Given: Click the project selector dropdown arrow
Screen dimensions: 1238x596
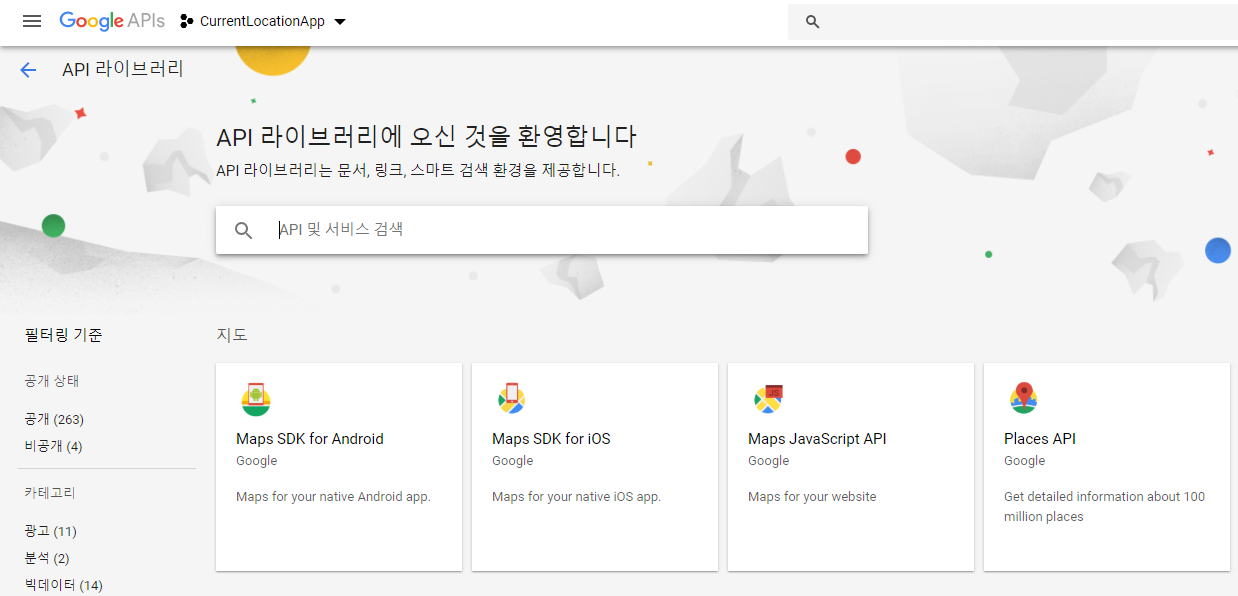Looking at the screenshot, I should (340, 22).
